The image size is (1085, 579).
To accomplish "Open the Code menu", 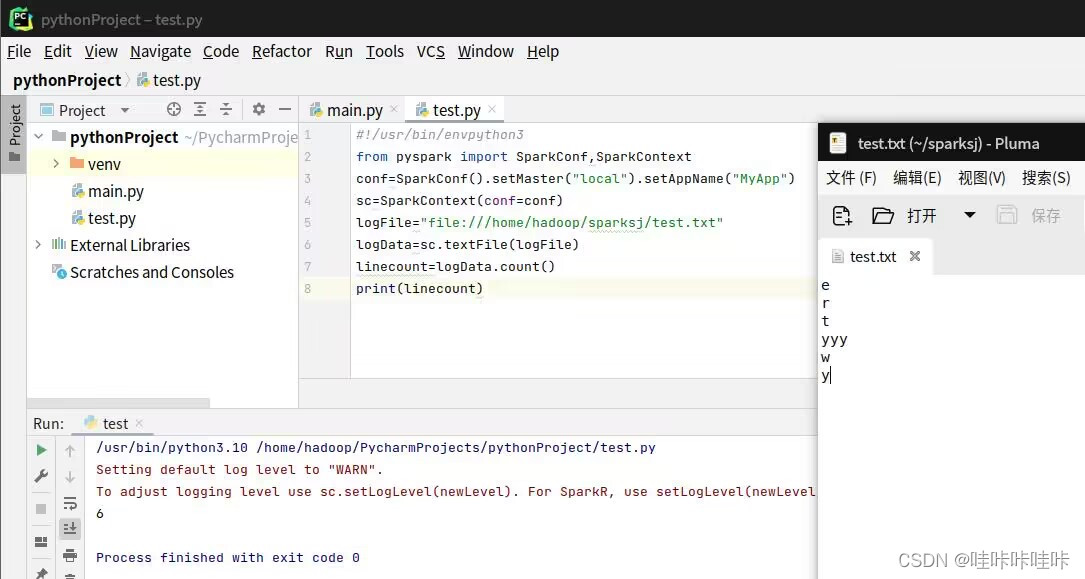I will coord(221,52).
